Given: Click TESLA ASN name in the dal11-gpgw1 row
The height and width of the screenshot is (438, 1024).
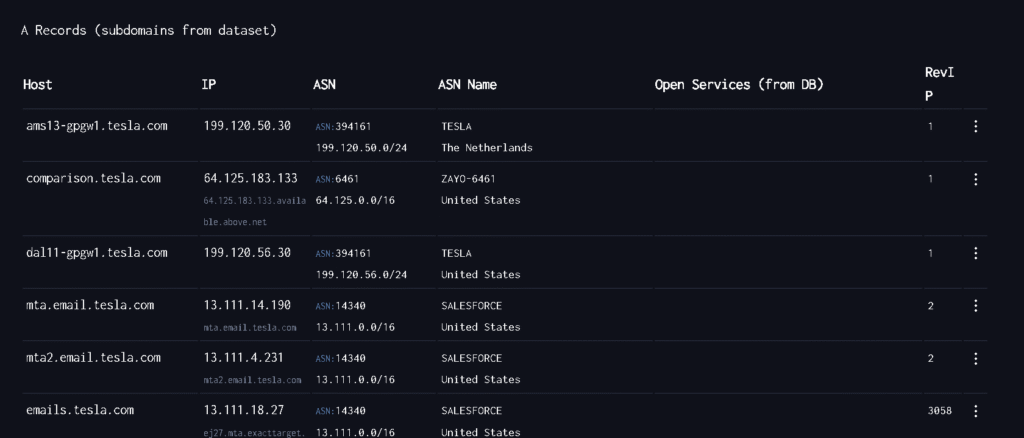Looking at the screenshot, I should (x=456, y=253).
